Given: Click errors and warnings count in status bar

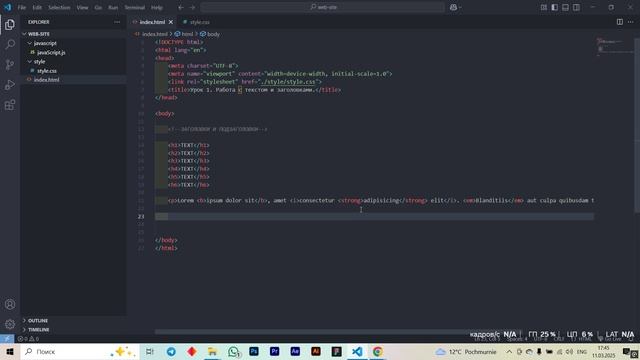Looking at the screenshot, I should pyautogui.click(x=28, y=339).
